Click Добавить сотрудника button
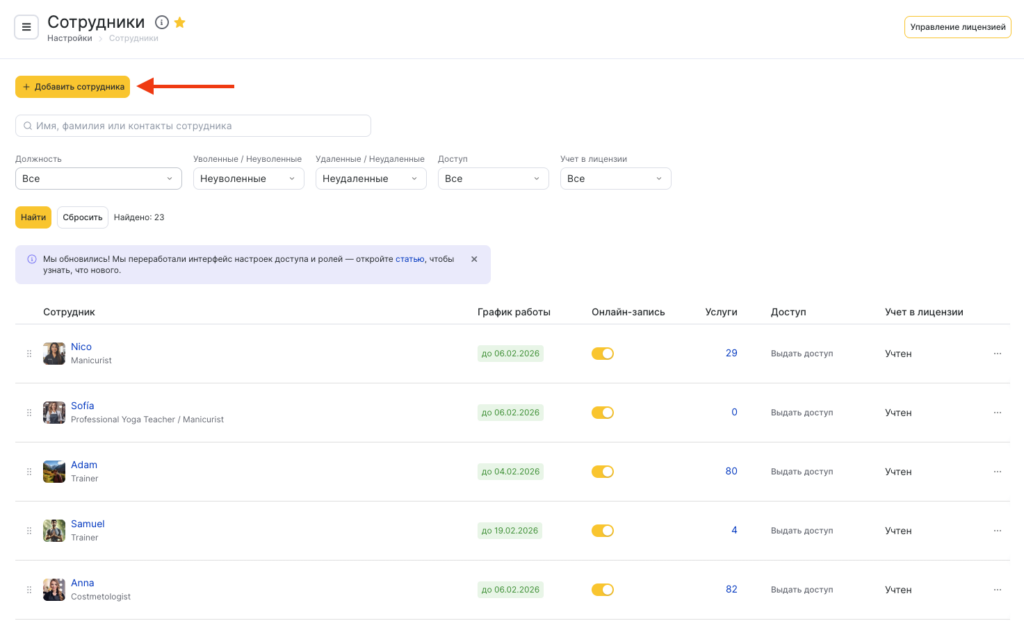The width and height of the screenshot is (1024, 621). [73, 87]
